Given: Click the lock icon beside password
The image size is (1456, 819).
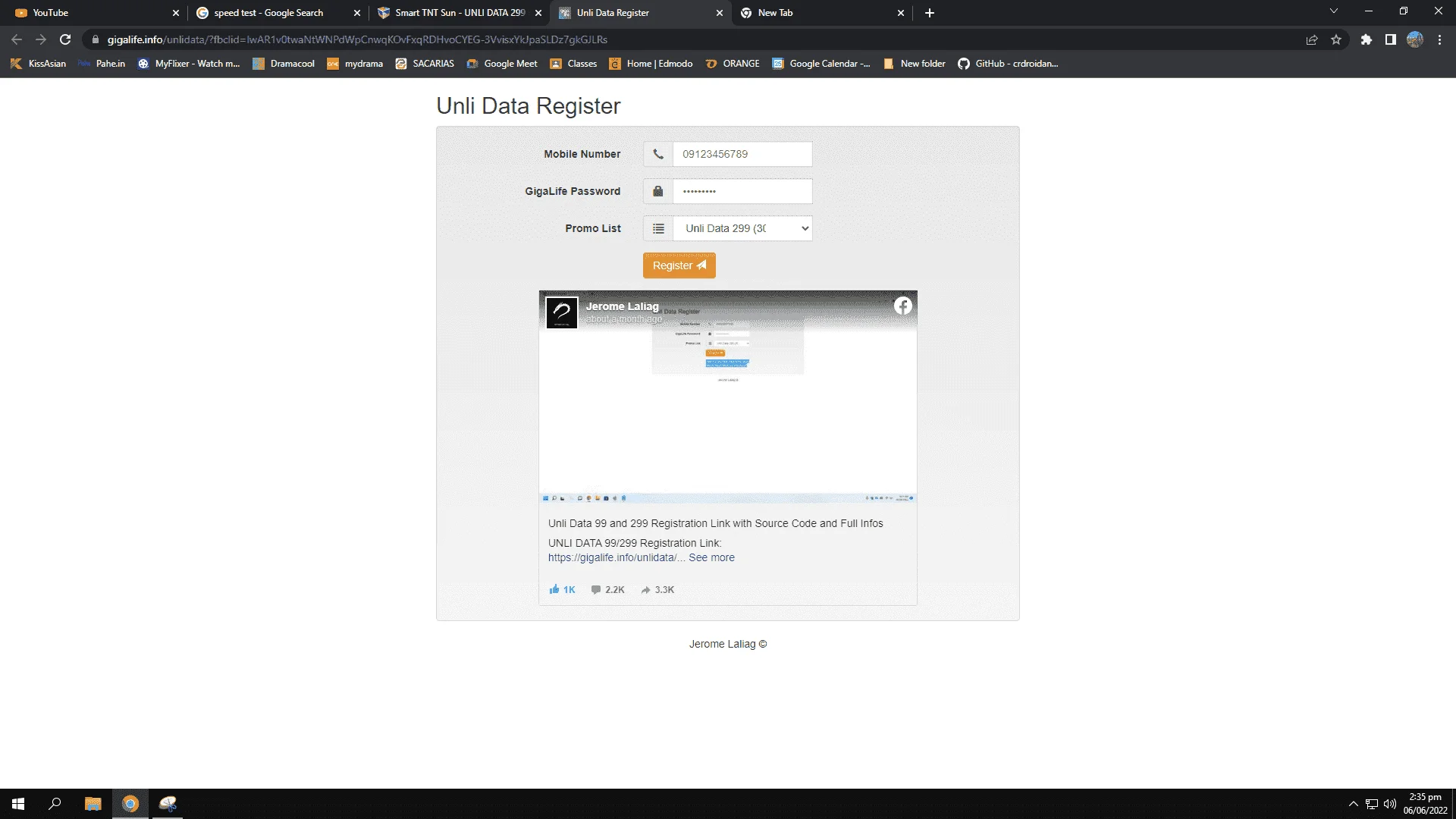Looking at the screenshot, I should pos(658,191).
